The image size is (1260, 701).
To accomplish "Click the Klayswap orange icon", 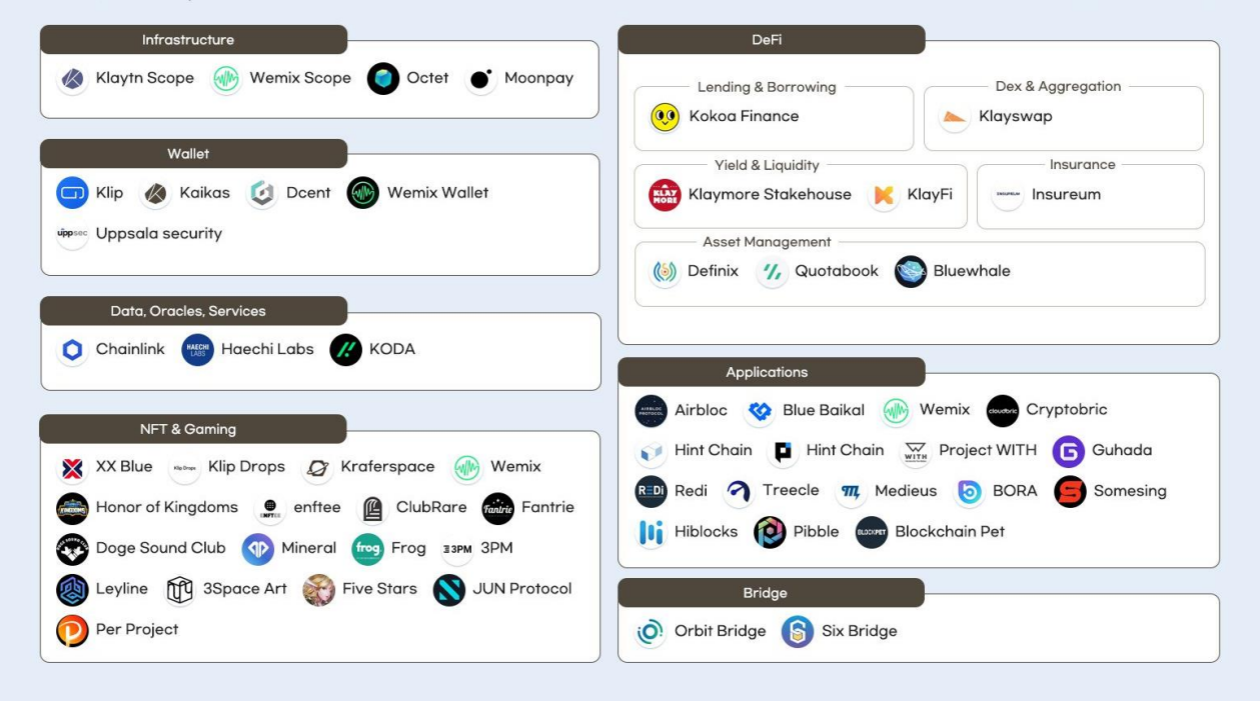I will 955,117.
